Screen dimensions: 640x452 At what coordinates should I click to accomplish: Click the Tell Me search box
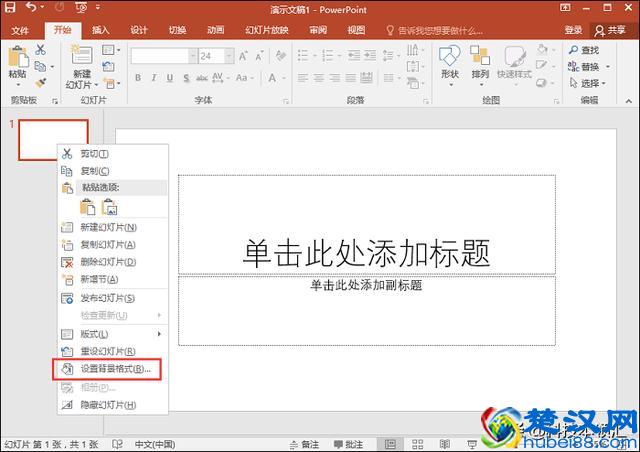435,30
